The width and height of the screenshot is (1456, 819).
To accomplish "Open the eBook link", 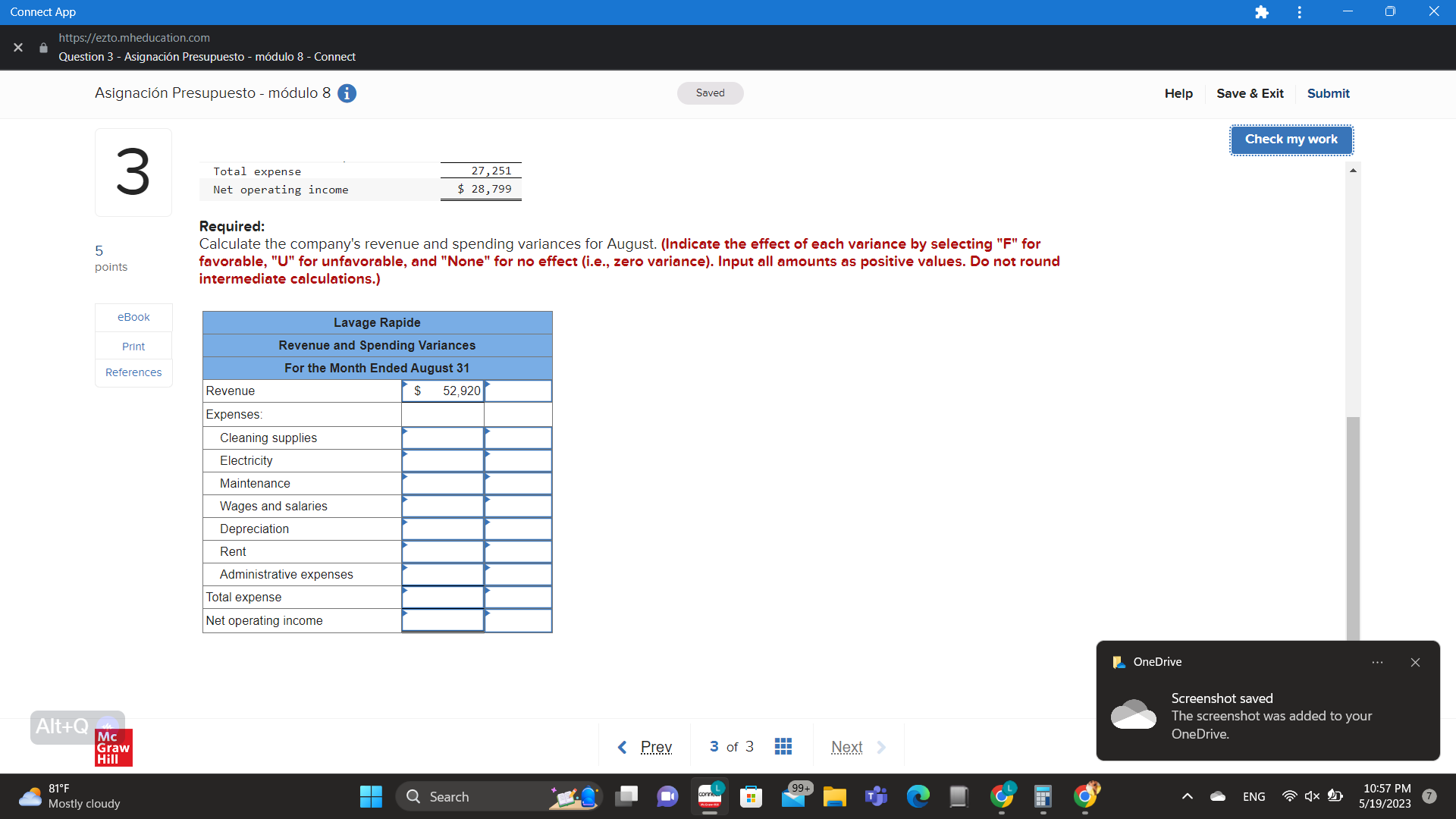I will [x=133, y=317].
